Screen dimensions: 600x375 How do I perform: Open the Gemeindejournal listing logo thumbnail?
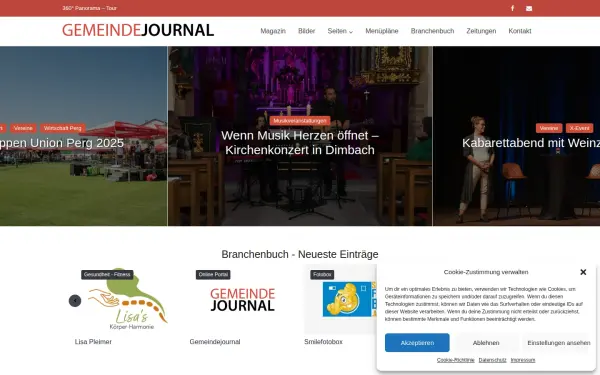(243, 299)
